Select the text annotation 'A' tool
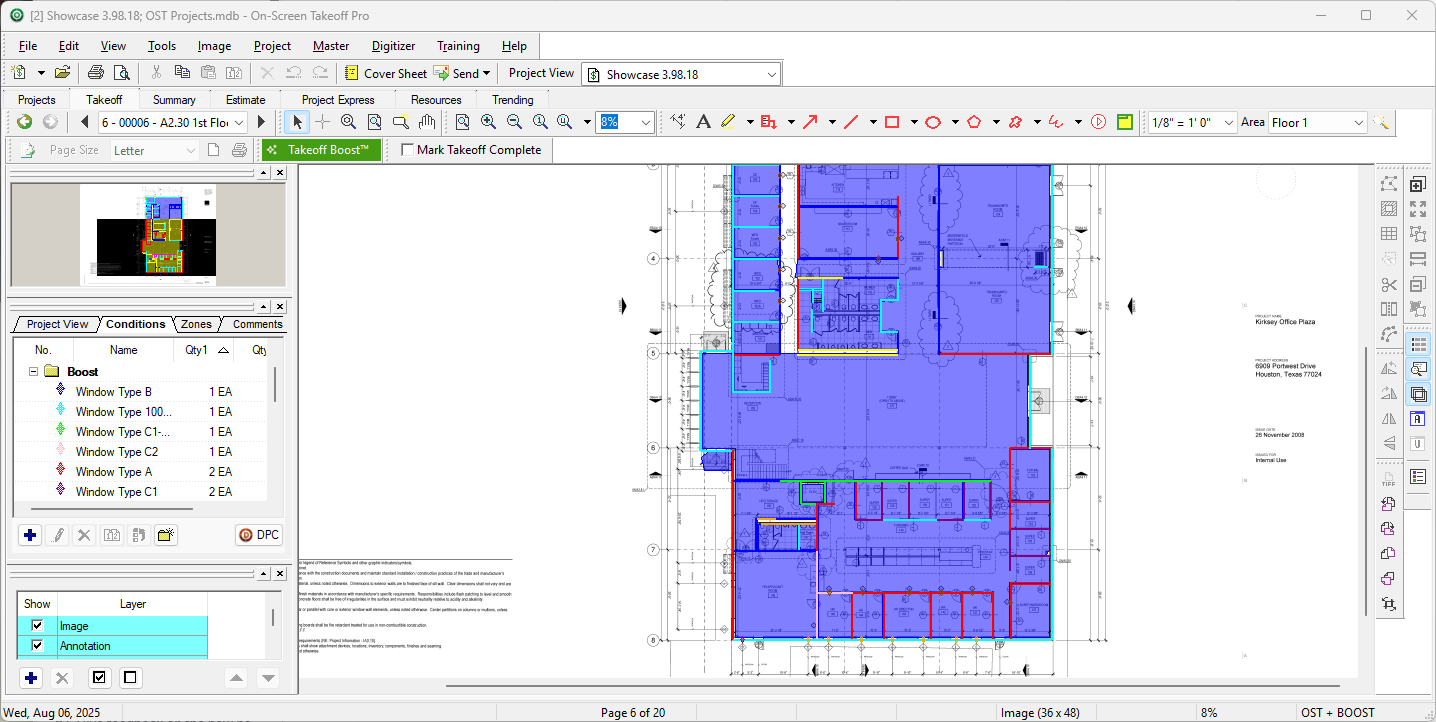 coord(703,122)
